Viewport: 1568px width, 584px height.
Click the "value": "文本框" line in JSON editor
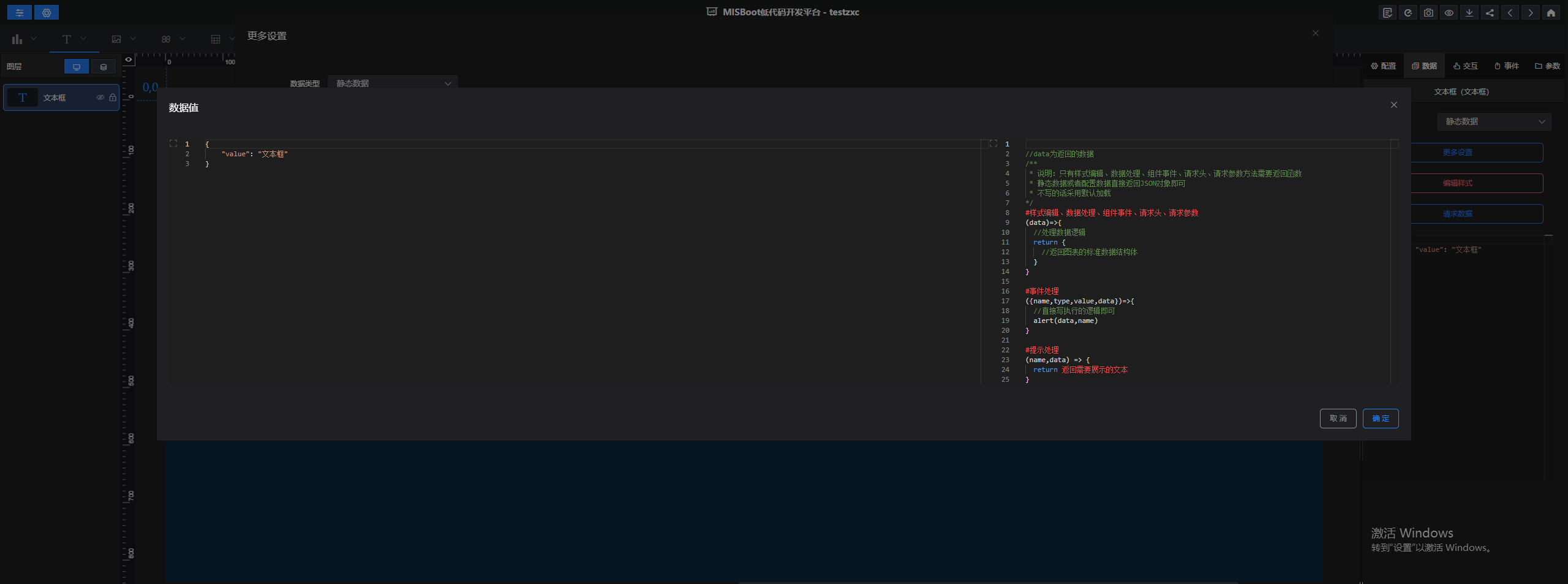pos(254,154)
